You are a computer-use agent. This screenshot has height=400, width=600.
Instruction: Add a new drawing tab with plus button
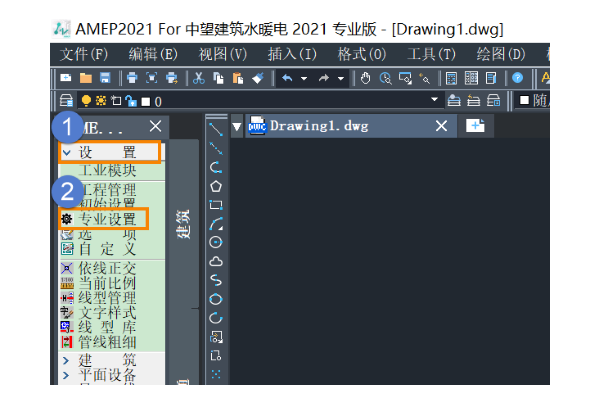pos(475,126)
